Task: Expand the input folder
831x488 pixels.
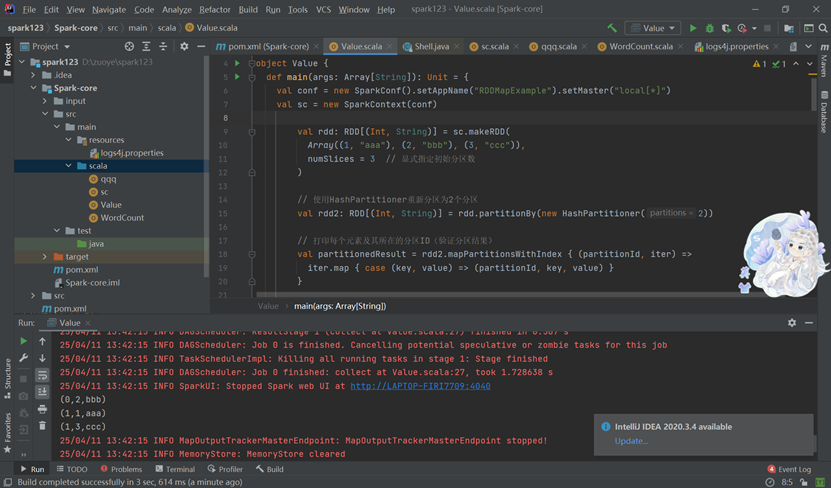Action: (x=45, y=101)
